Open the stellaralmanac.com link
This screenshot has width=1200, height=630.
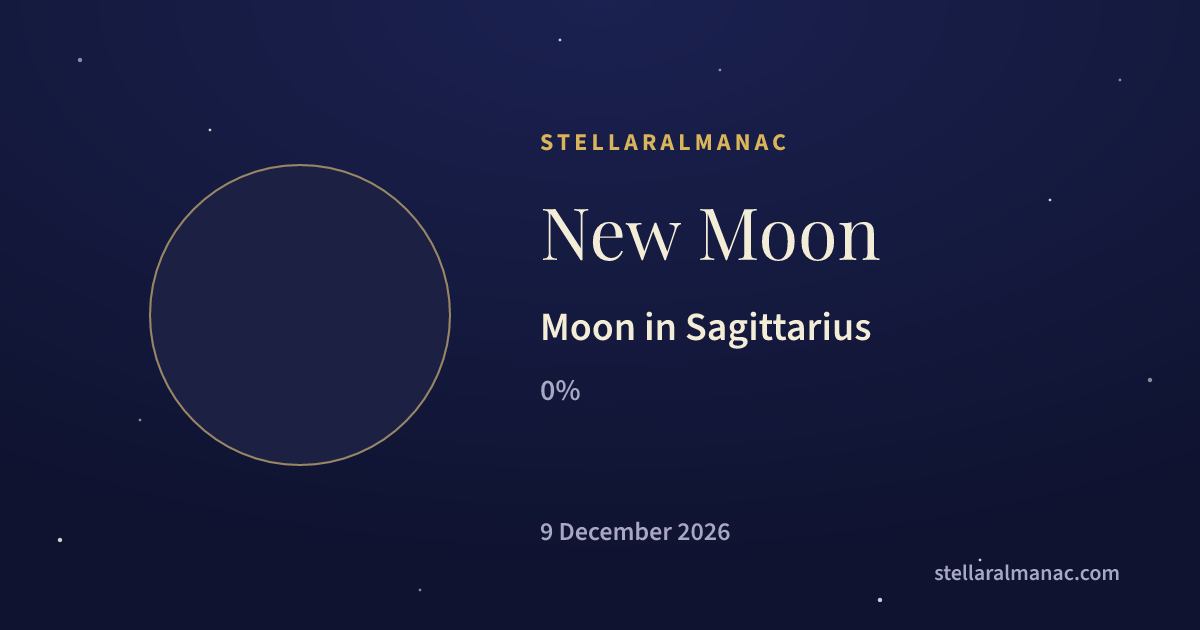1026,574
